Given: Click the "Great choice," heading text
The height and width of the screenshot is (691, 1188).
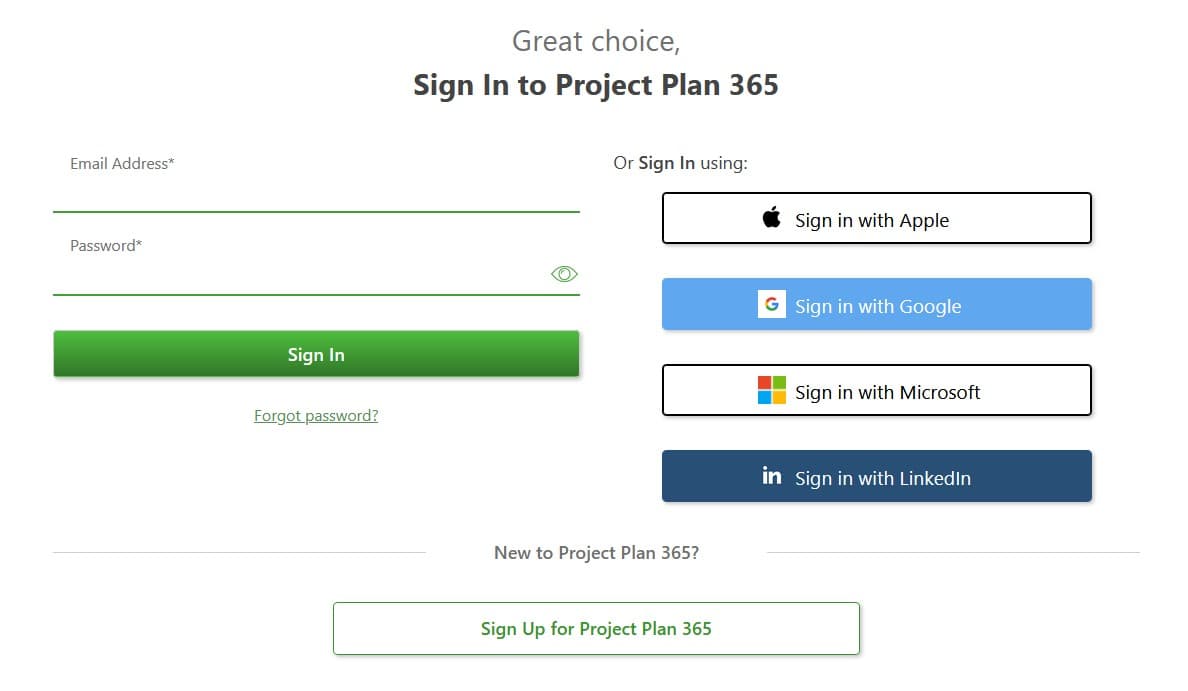Looking at the screenshot, I should (596, 41).
